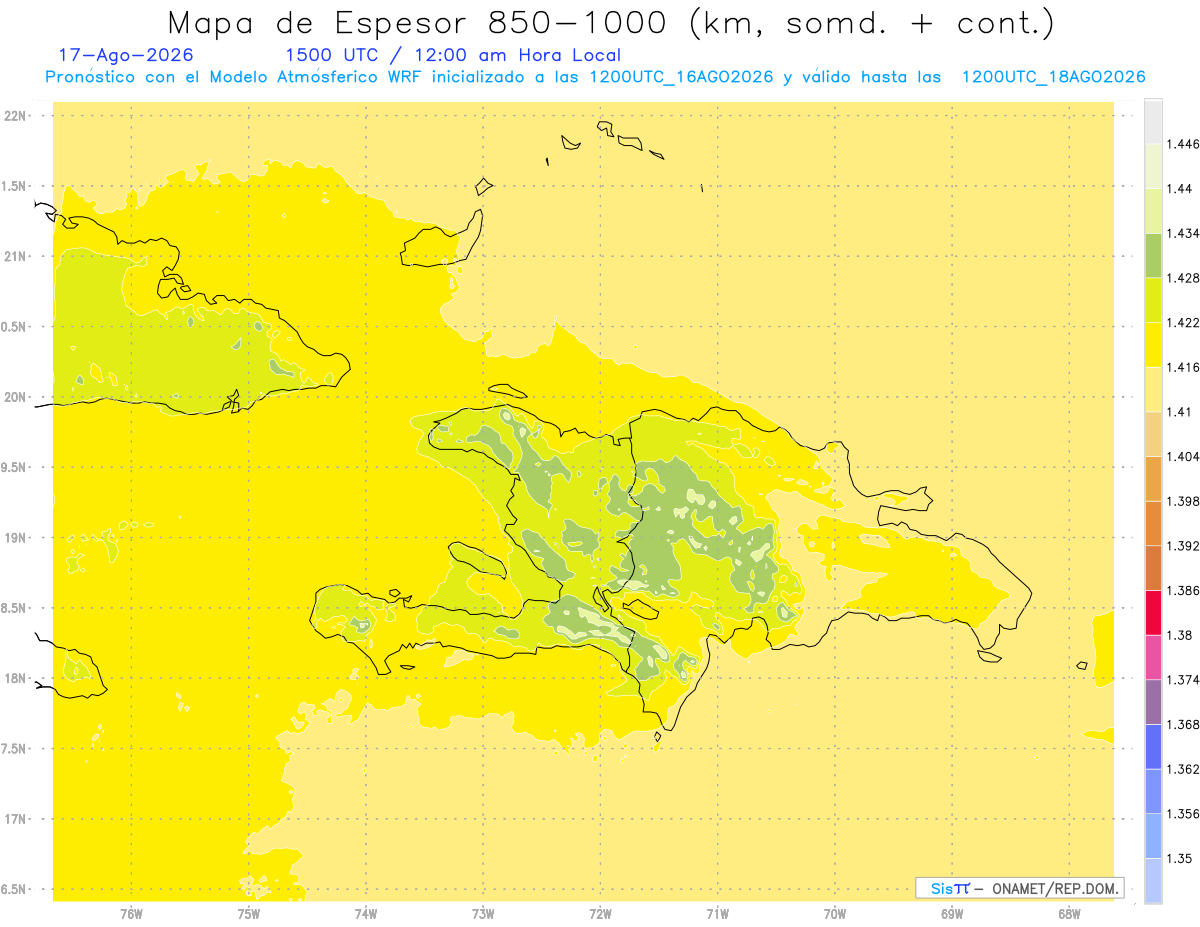Select the pink legend swatch between 1.374 and 1.38
The image size is (1200, 927).
pyautogui.click(x=1153, y=658)
